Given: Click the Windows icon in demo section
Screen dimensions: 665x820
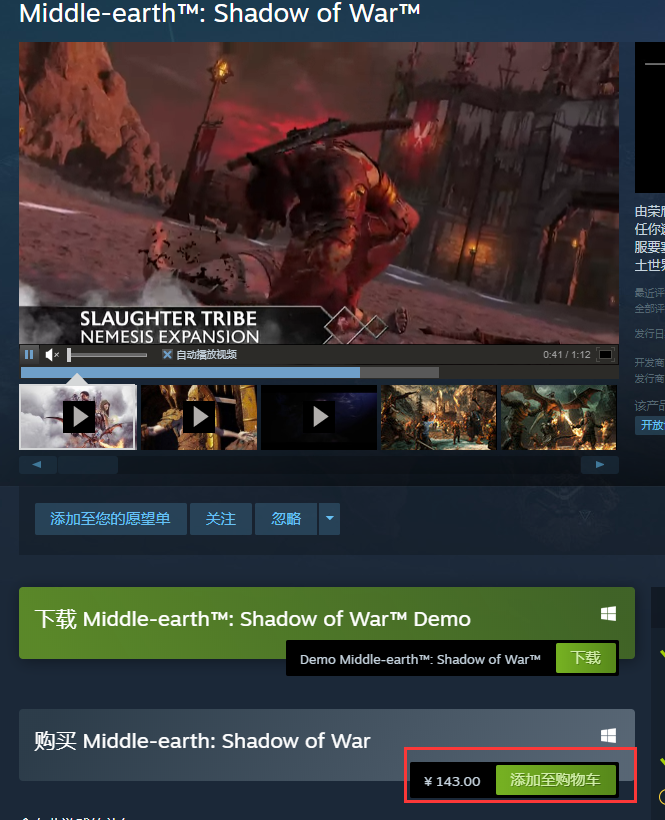Looking at the screenshot, I should click(x=608, y=614).
